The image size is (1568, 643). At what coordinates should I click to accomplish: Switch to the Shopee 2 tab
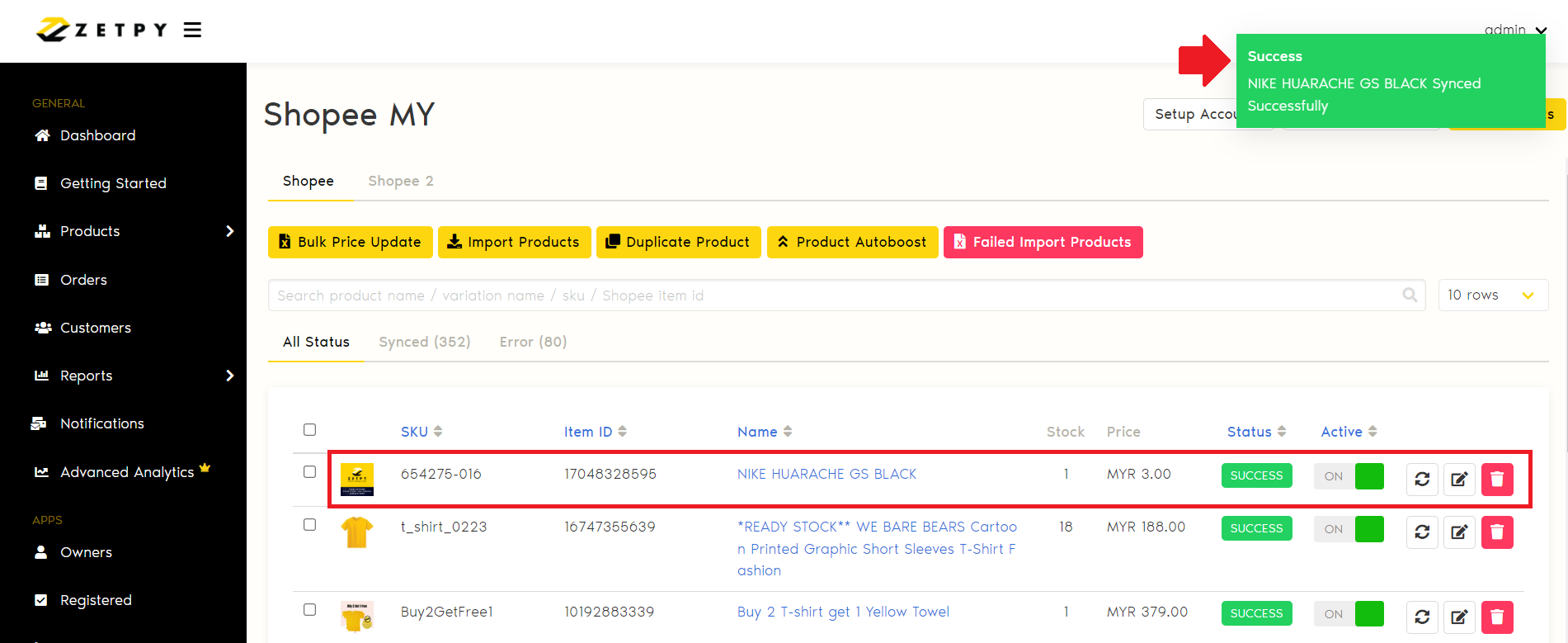401,181
